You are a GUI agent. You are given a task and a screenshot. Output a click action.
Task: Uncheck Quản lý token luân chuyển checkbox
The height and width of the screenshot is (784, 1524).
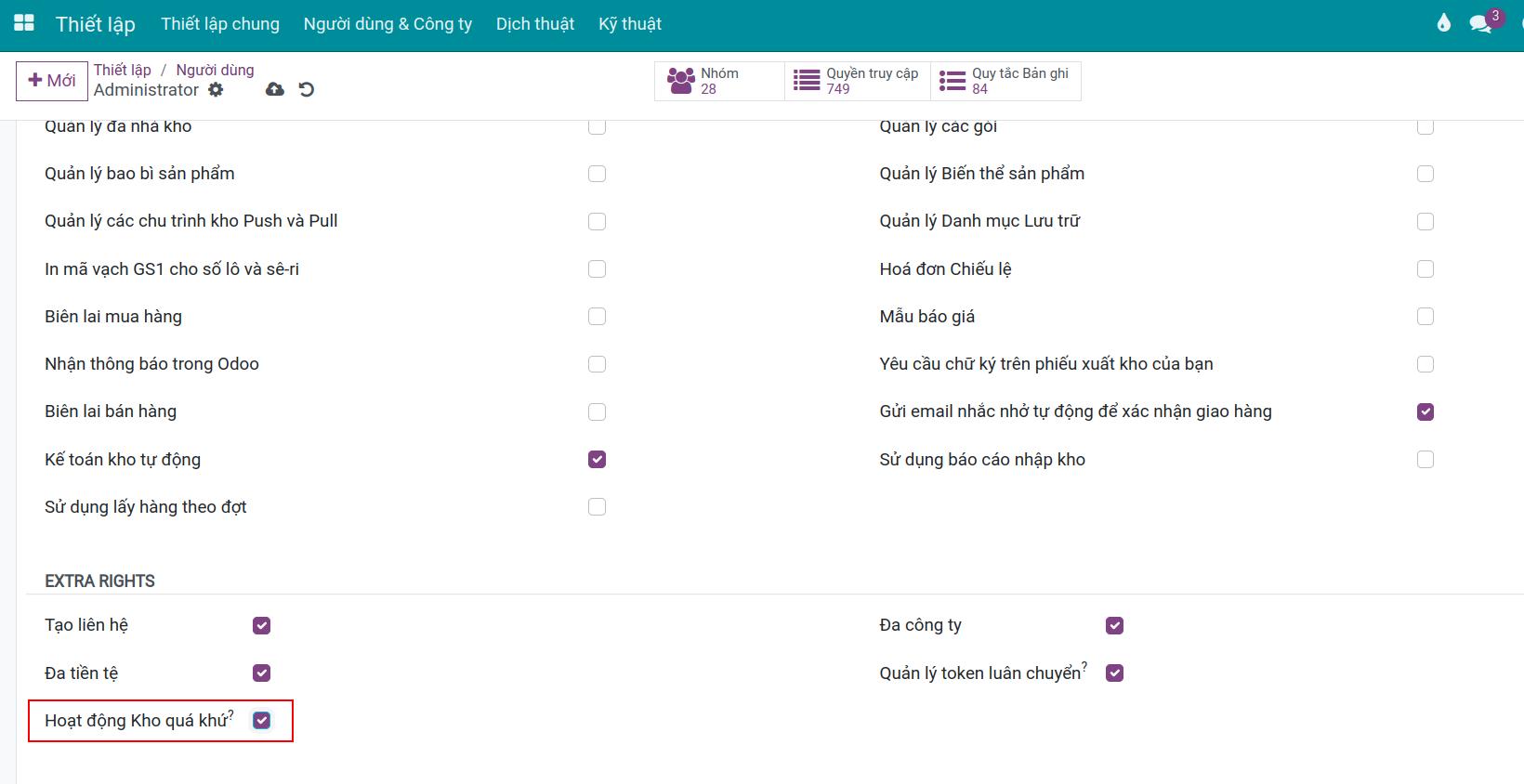[x=1114, y=673]
